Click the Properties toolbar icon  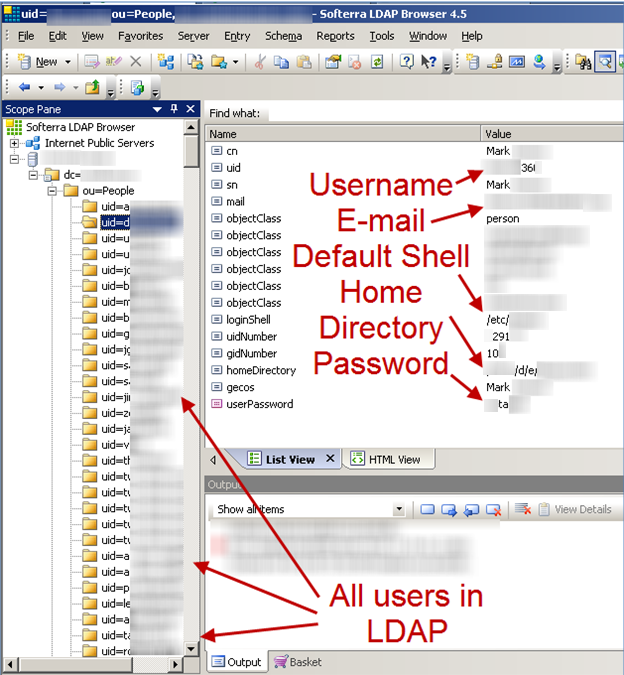tap(333, 62)
